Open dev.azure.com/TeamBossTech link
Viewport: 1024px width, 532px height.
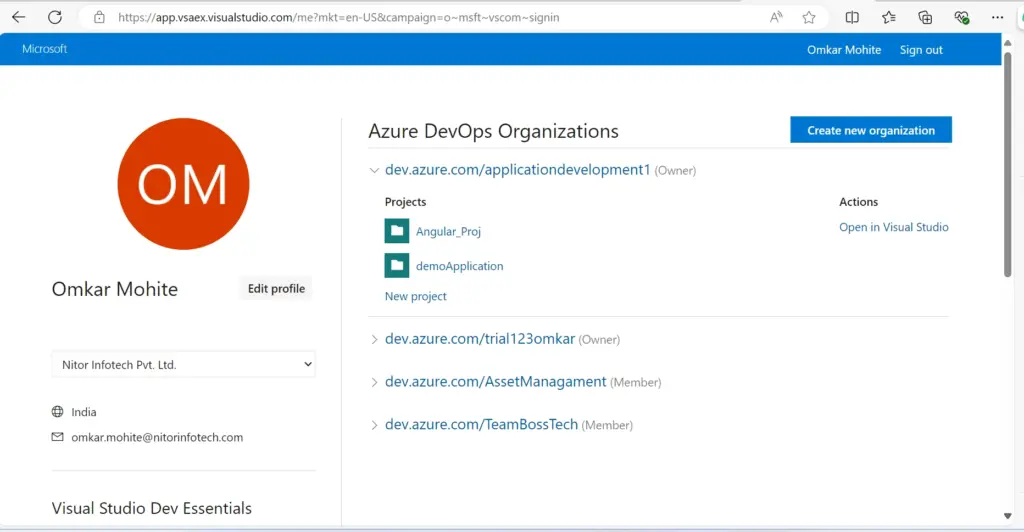(481, 424)
